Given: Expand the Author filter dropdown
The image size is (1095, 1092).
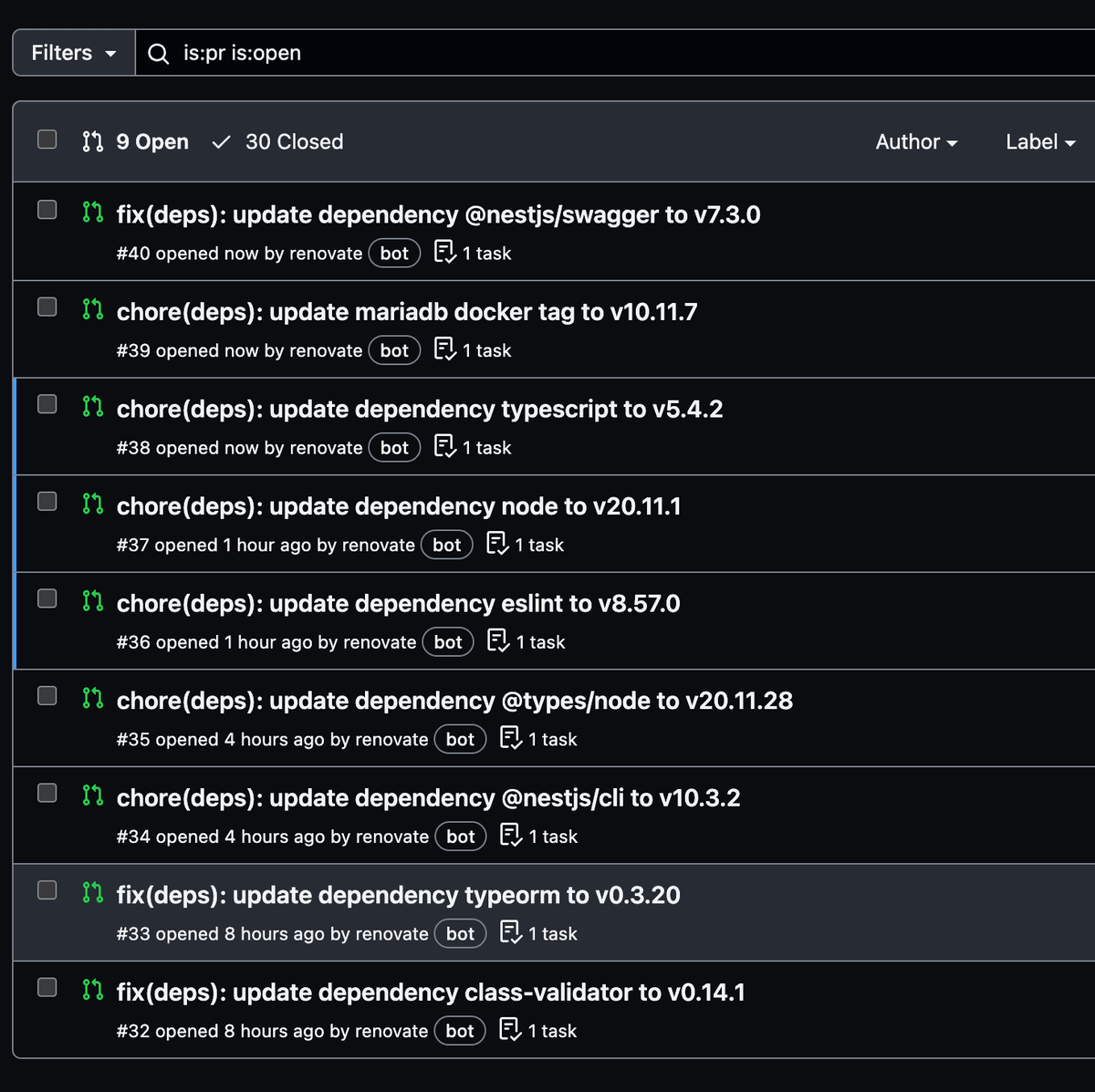Looking at the screenshot, I should pos(916,142).
